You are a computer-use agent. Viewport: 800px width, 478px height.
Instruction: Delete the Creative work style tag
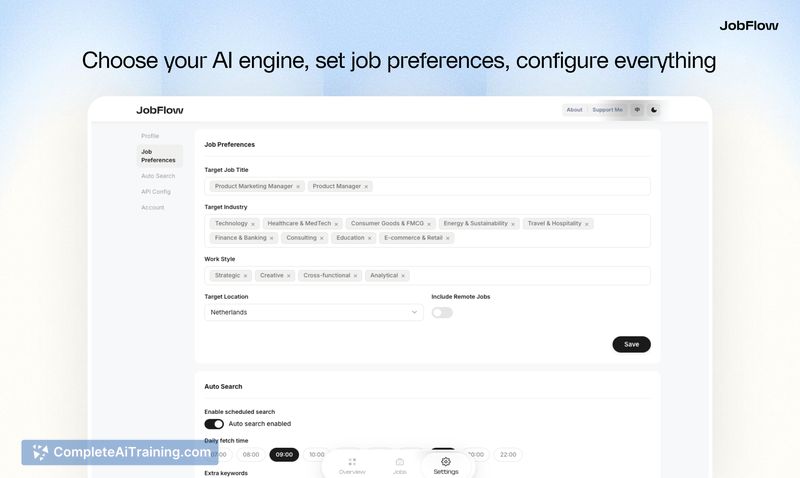(289, 276)
